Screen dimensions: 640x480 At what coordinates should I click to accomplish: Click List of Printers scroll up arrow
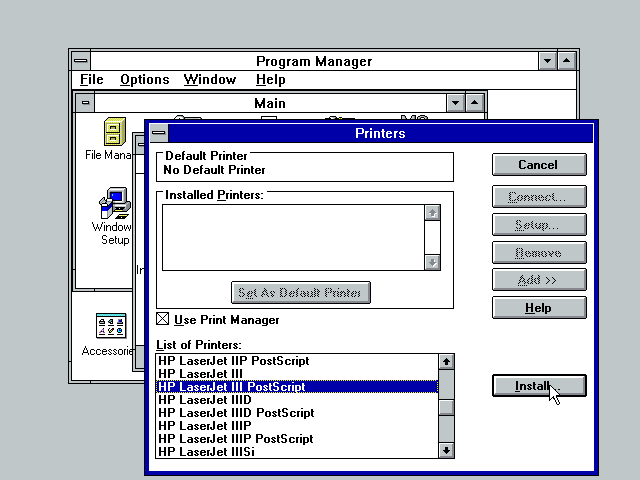447,361
